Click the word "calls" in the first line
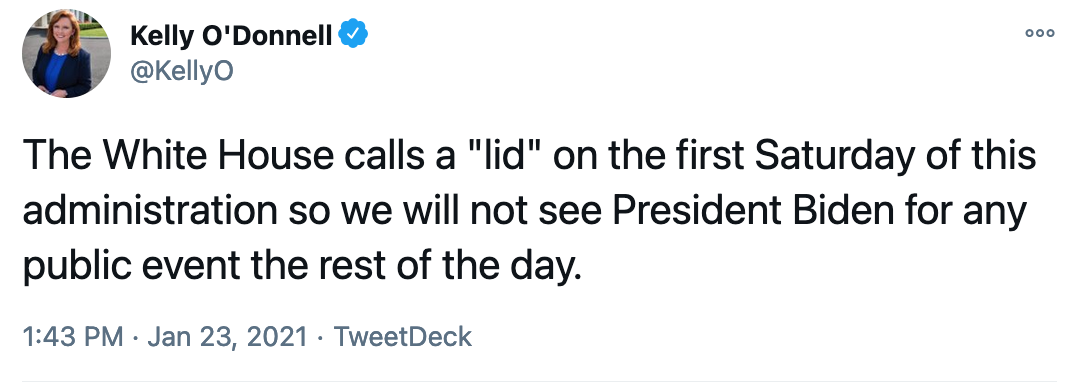Screen dimensions: 1066x382 (x=387, y=156)
